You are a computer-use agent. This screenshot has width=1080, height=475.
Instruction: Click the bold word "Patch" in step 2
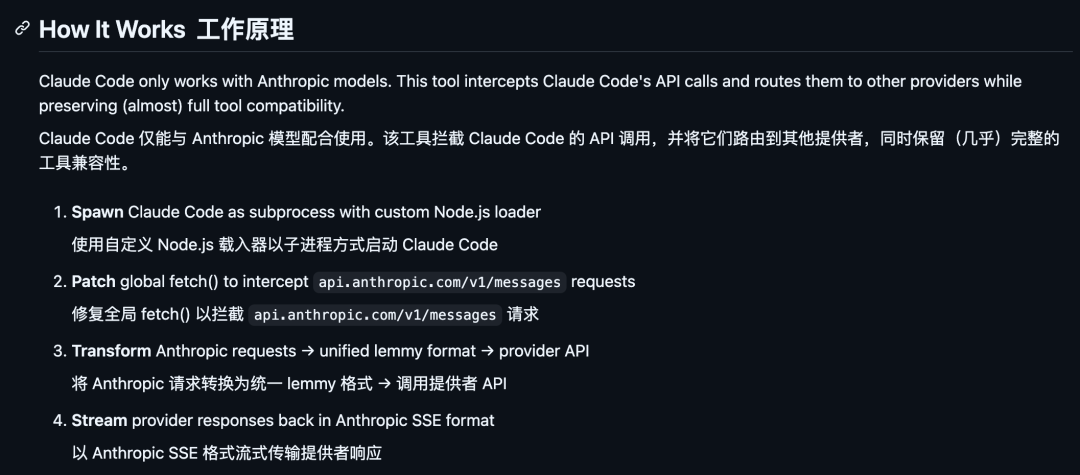coord(93,282)
